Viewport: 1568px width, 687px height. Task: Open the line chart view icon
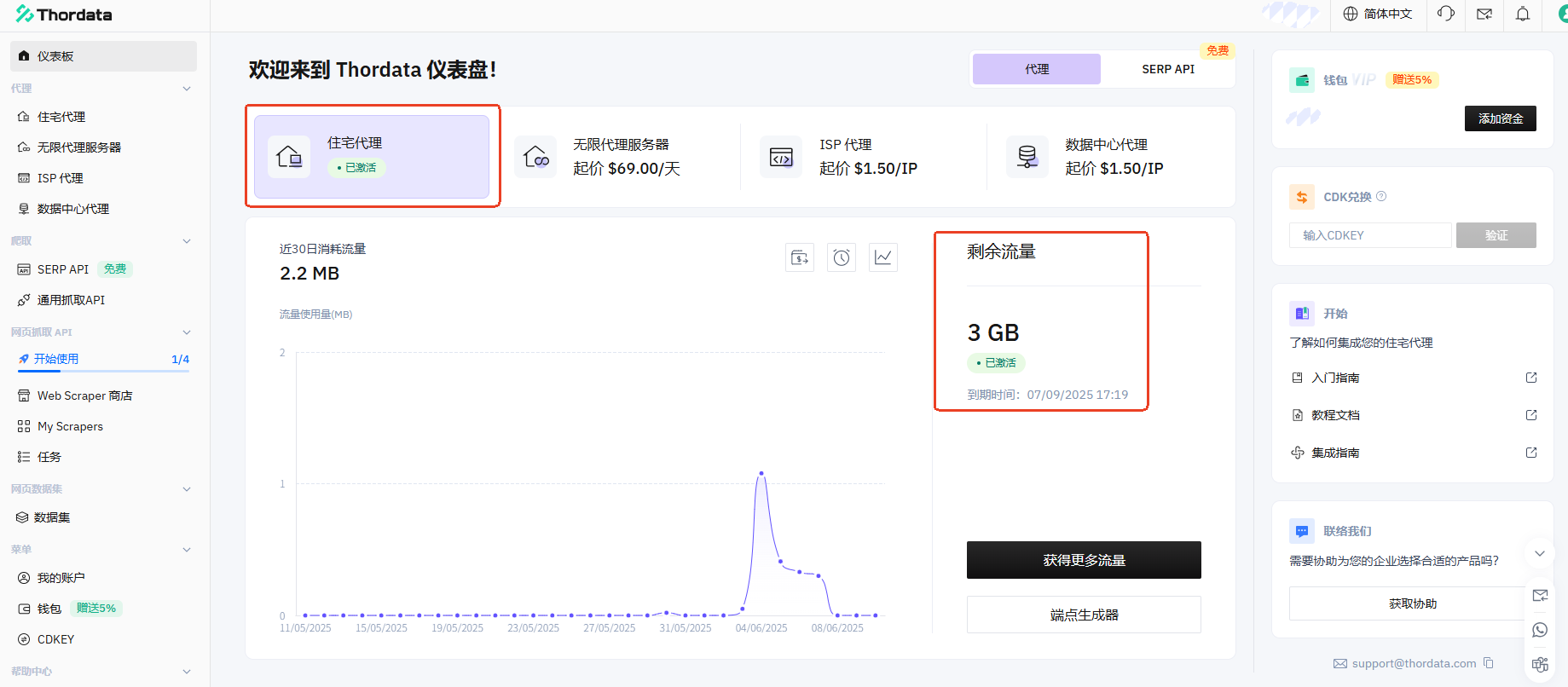tap(883, 257)
